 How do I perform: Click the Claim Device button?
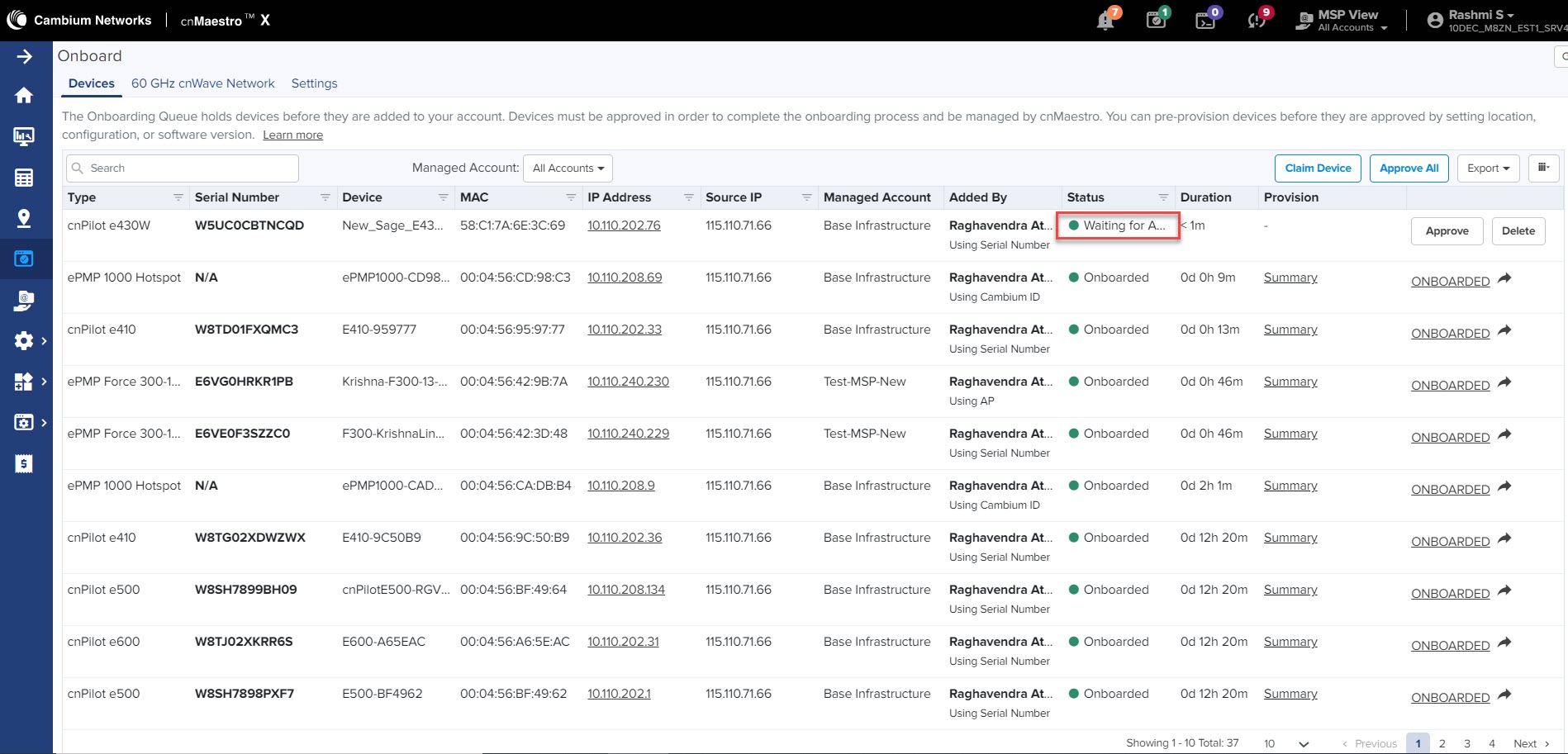pos(1318,168)
